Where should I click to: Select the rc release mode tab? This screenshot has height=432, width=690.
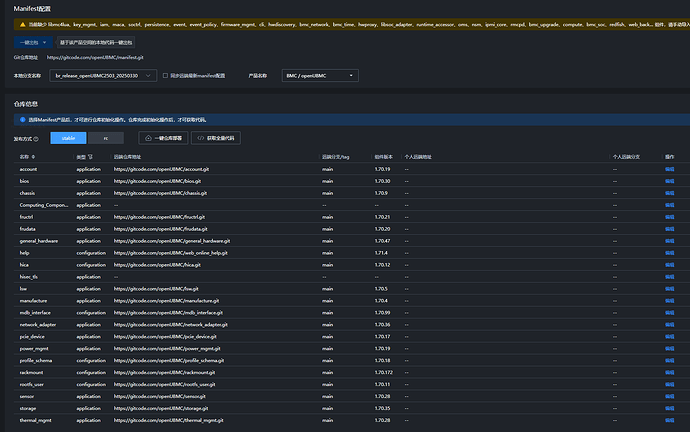coord(106,138)
